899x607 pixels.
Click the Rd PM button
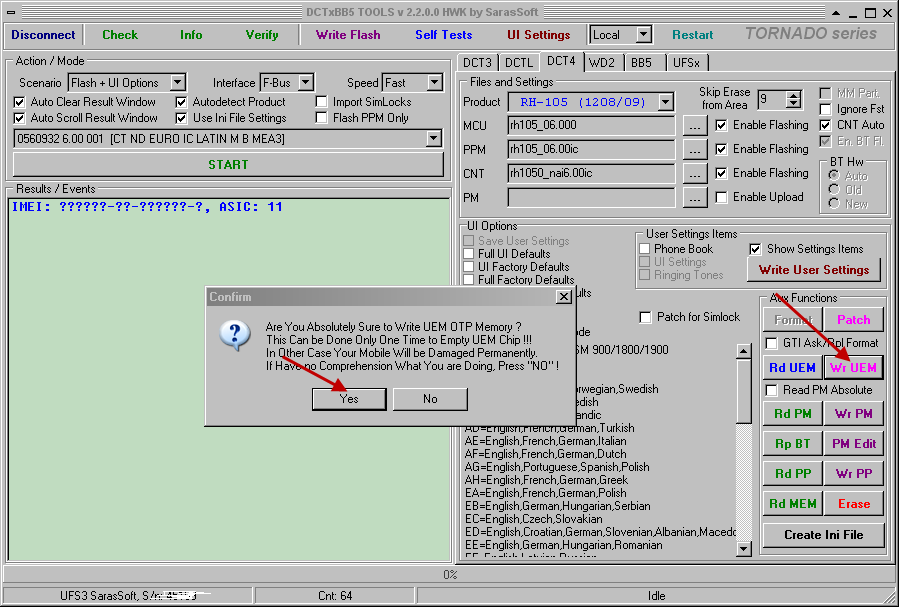792,414
